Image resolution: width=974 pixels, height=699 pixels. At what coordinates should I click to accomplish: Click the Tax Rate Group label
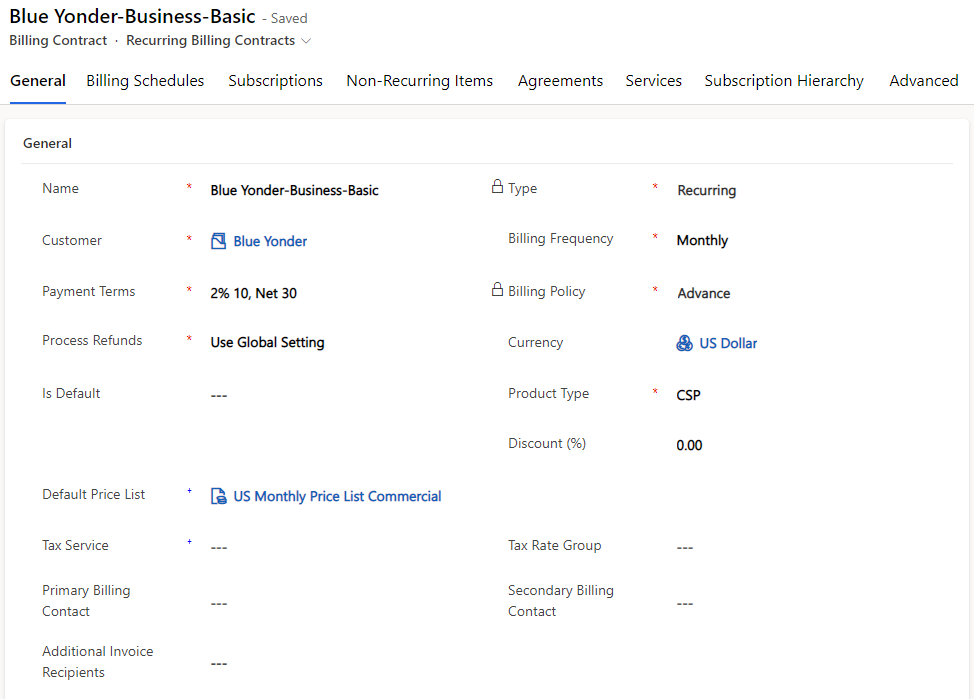point(555,546)
